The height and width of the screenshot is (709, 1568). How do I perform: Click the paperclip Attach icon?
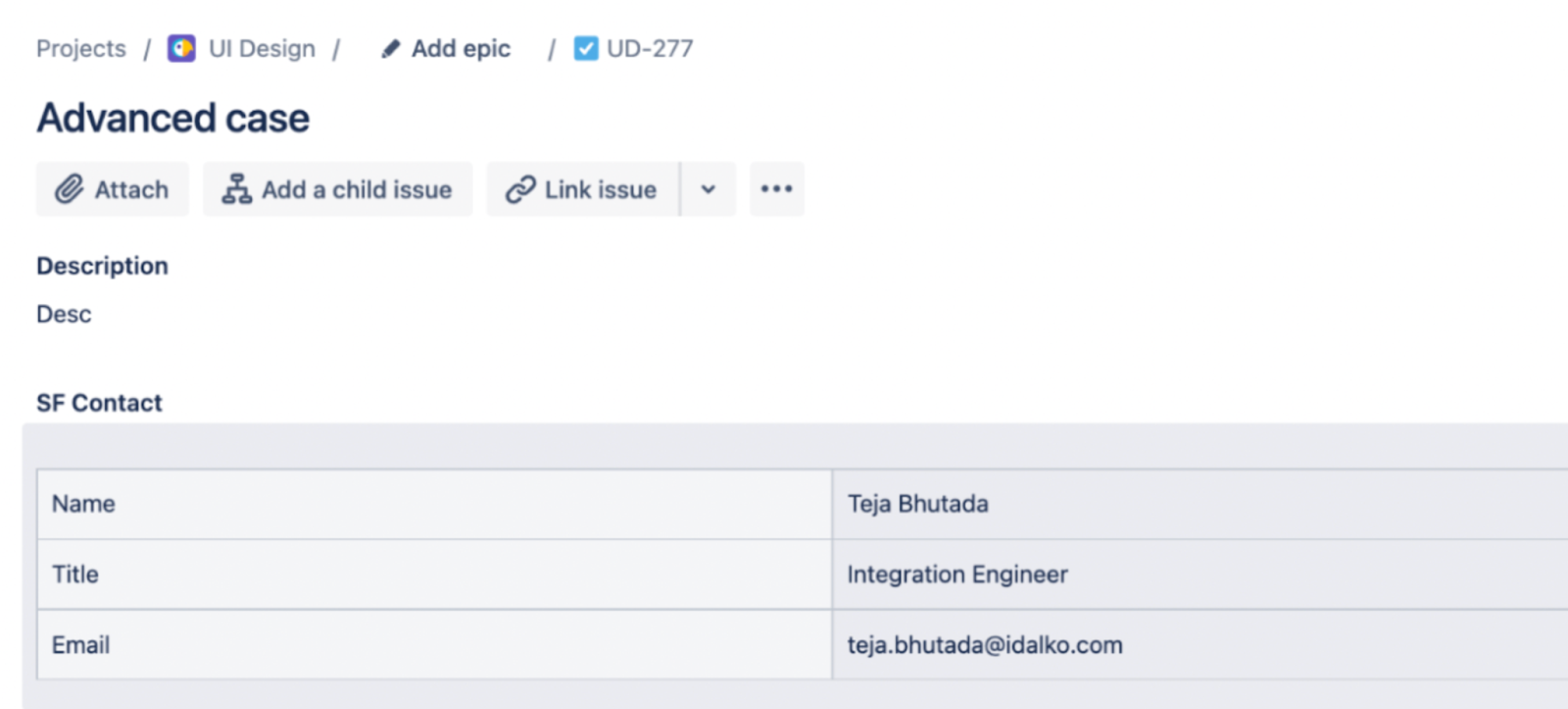tap(69, 189)
